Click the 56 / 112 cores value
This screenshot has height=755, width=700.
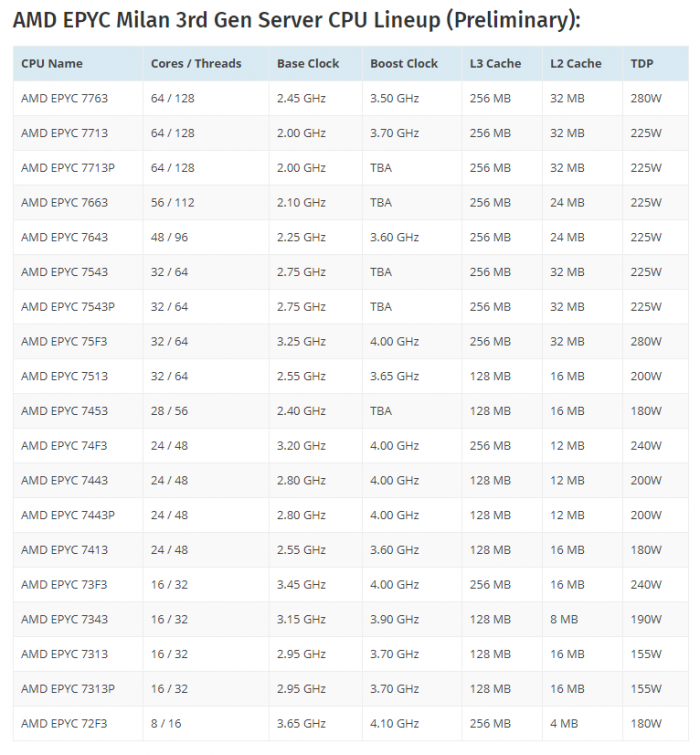point(172,202)
